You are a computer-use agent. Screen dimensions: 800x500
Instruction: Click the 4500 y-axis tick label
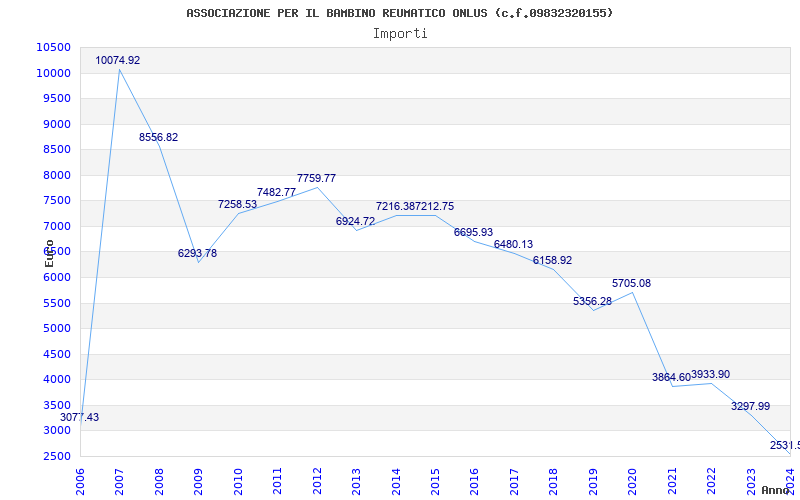click(57, 354)
